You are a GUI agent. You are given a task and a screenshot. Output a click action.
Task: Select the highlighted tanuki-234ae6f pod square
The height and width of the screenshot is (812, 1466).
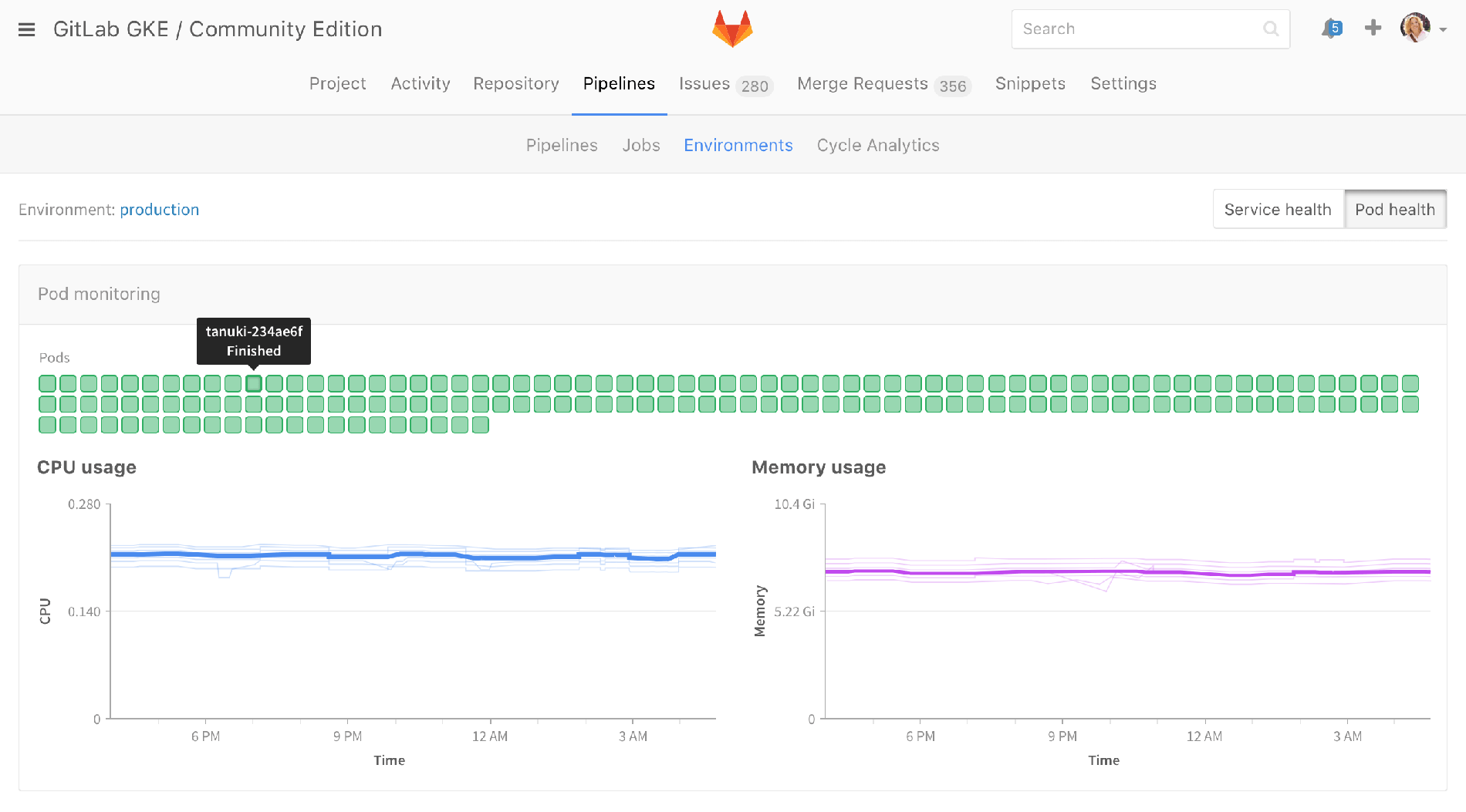254,384
